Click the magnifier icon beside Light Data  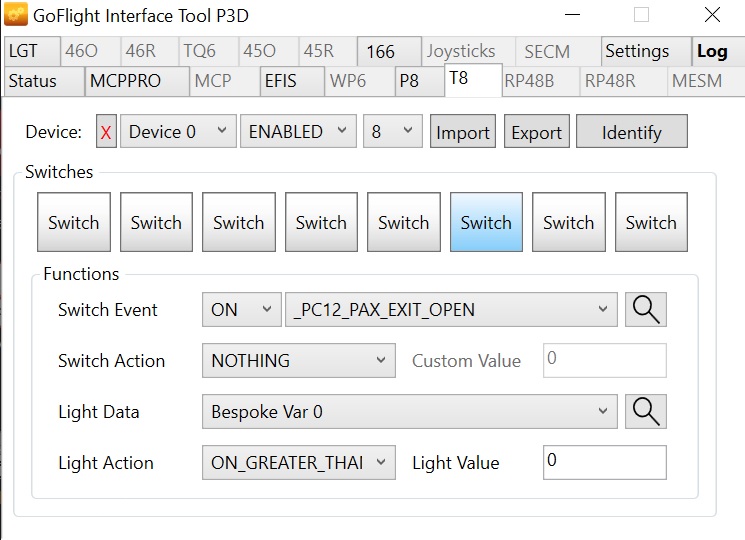coord(646,412)
